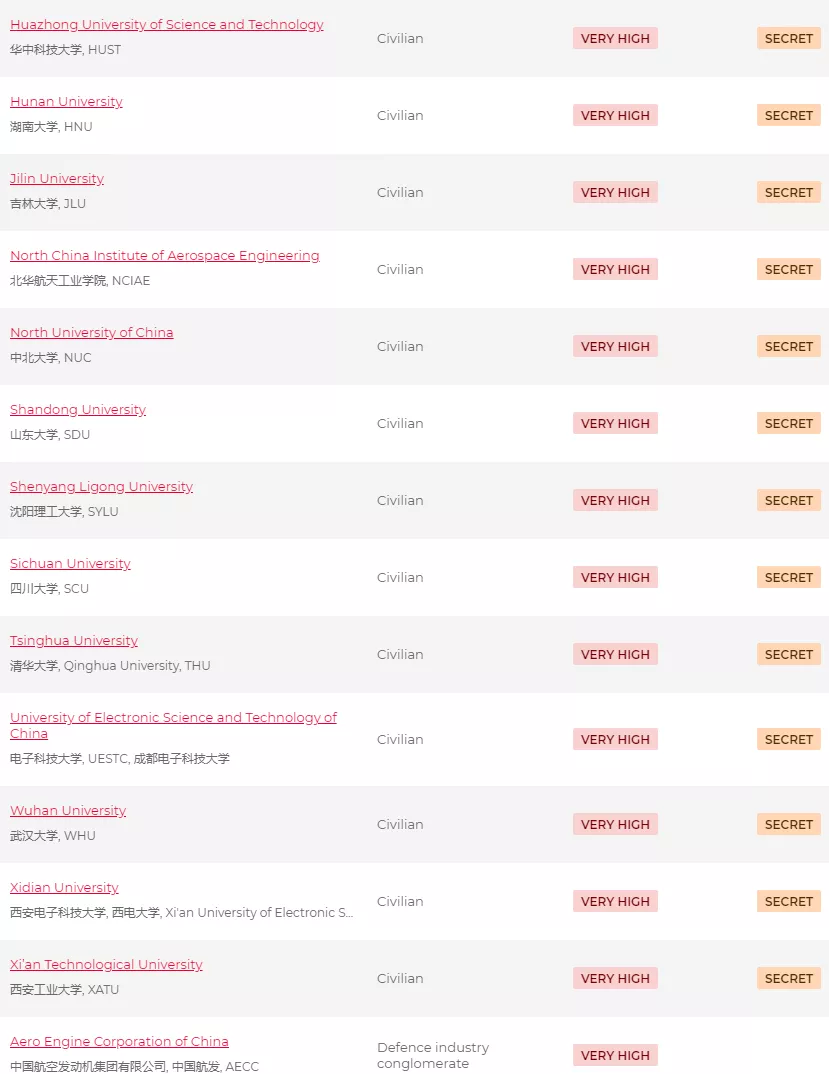
Task: Click SECRET badge in Hunan University row
Action: click(788, 116)
